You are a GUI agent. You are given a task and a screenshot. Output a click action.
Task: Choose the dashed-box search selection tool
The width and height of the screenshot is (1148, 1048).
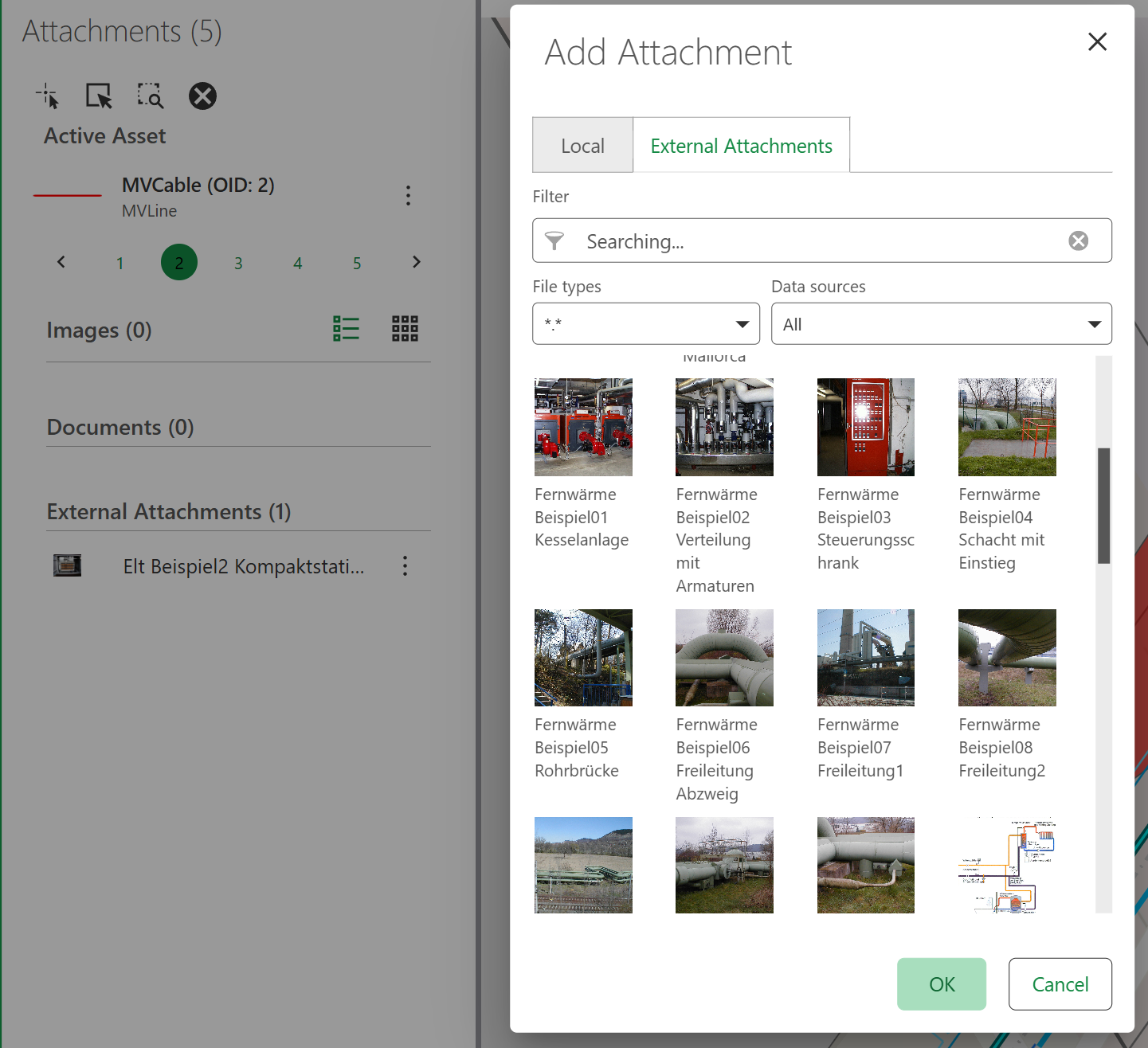[150, 96]
